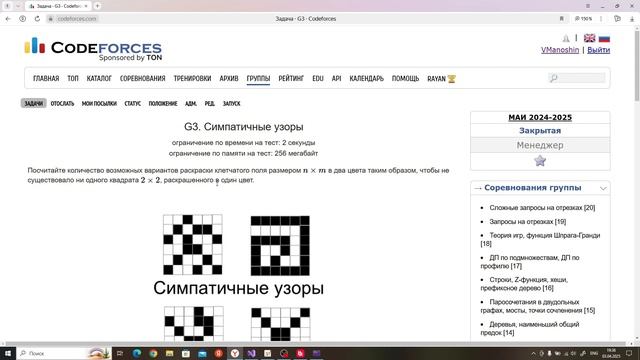The height and width of the screenshot is (360, 640).
Task: Open Паросочетания в двудольных графах contest
Action: [x=538, y=306]
